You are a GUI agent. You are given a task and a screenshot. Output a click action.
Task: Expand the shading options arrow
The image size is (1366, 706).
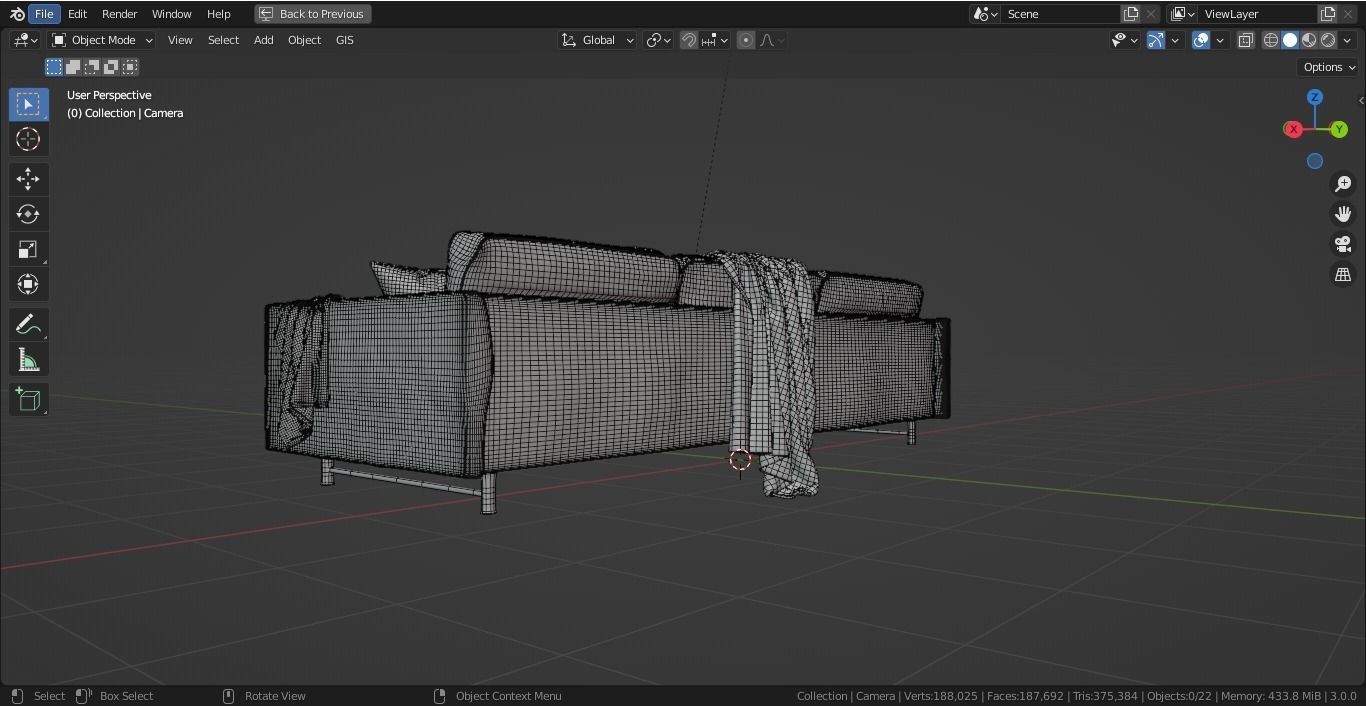[1346, 40]
